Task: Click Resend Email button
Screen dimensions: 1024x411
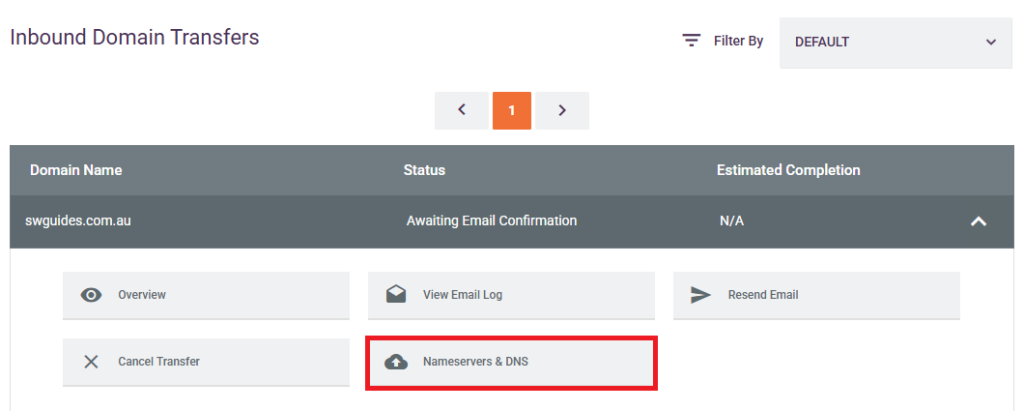Action: pos(816,295)
